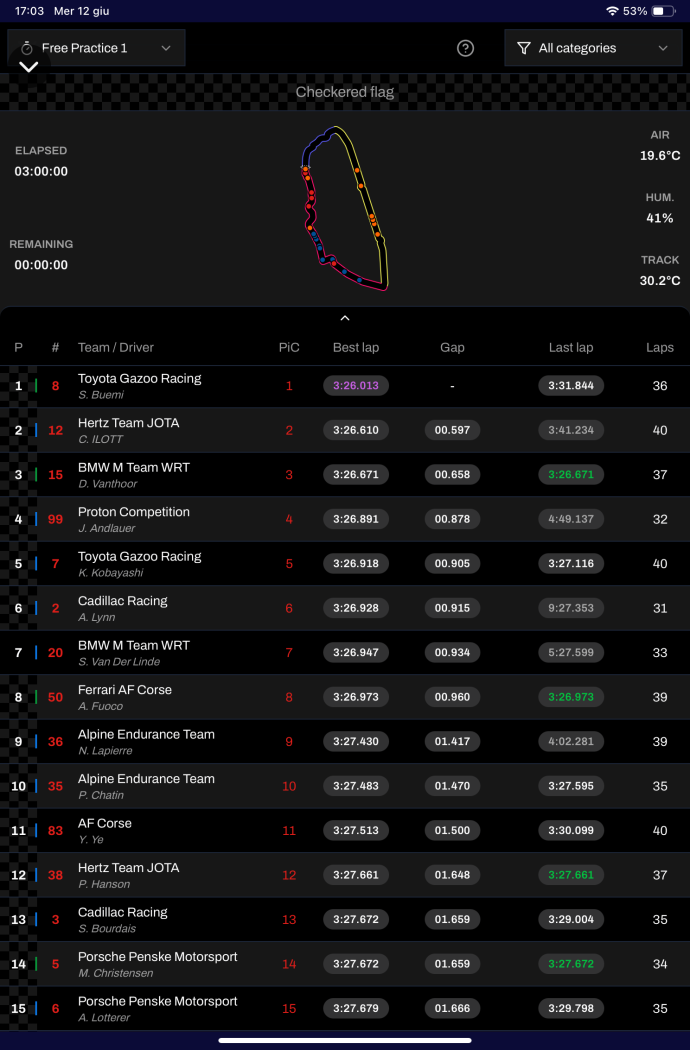This screenshot has width=690, height=1050.
Task: Select the Porsche Penske Motorsport M. Christensen row
Action: pos(345,964)
